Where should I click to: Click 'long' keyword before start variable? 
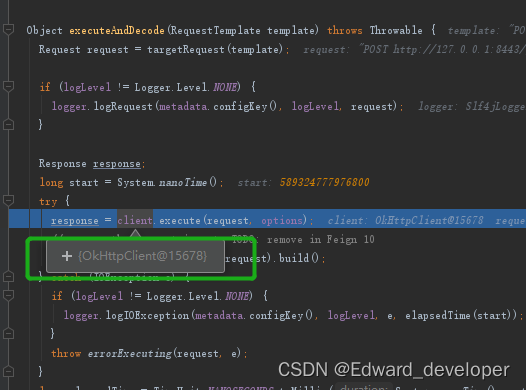tap(51, 182)
